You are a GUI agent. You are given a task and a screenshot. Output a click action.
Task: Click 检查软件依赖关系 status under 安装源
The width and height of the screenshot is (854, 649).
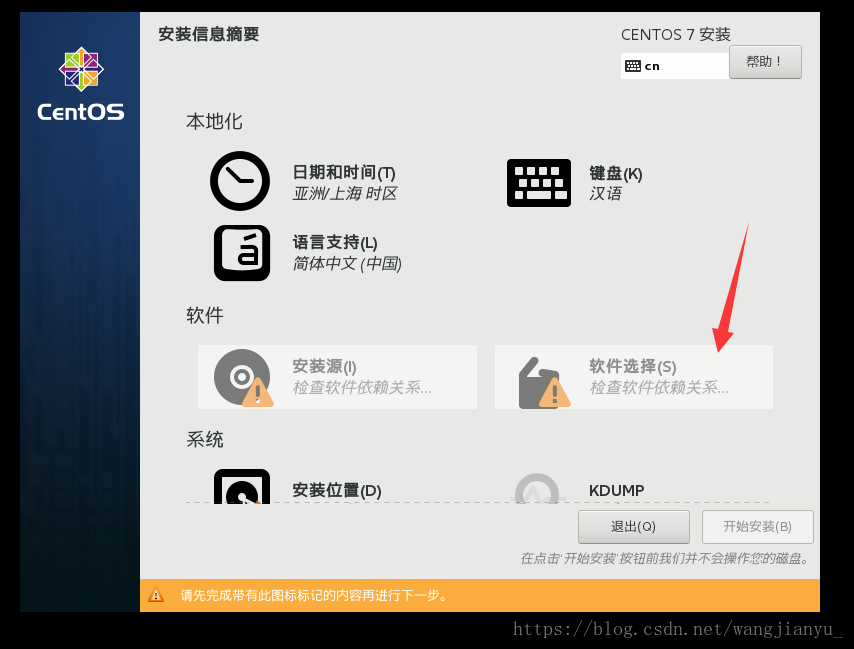362,387
